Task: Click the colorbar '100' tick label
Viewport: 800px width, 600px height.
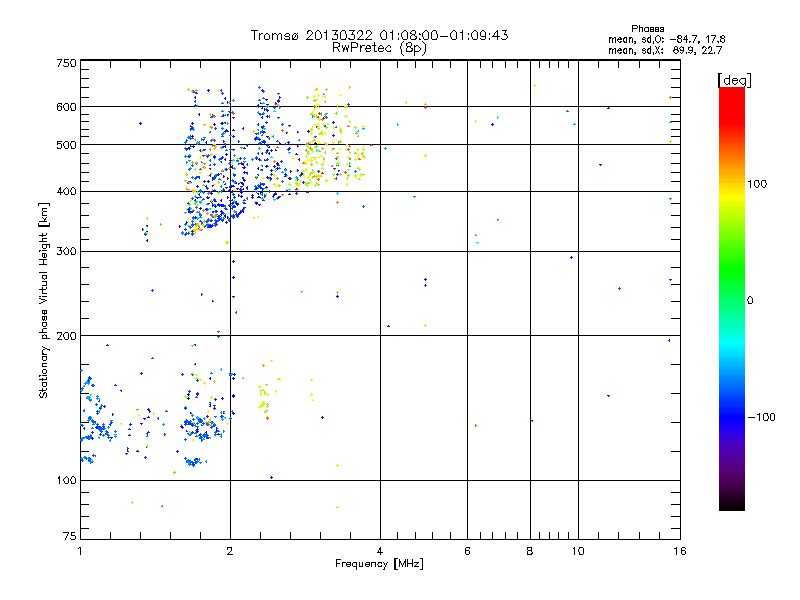Action: [x=757, y=184]
